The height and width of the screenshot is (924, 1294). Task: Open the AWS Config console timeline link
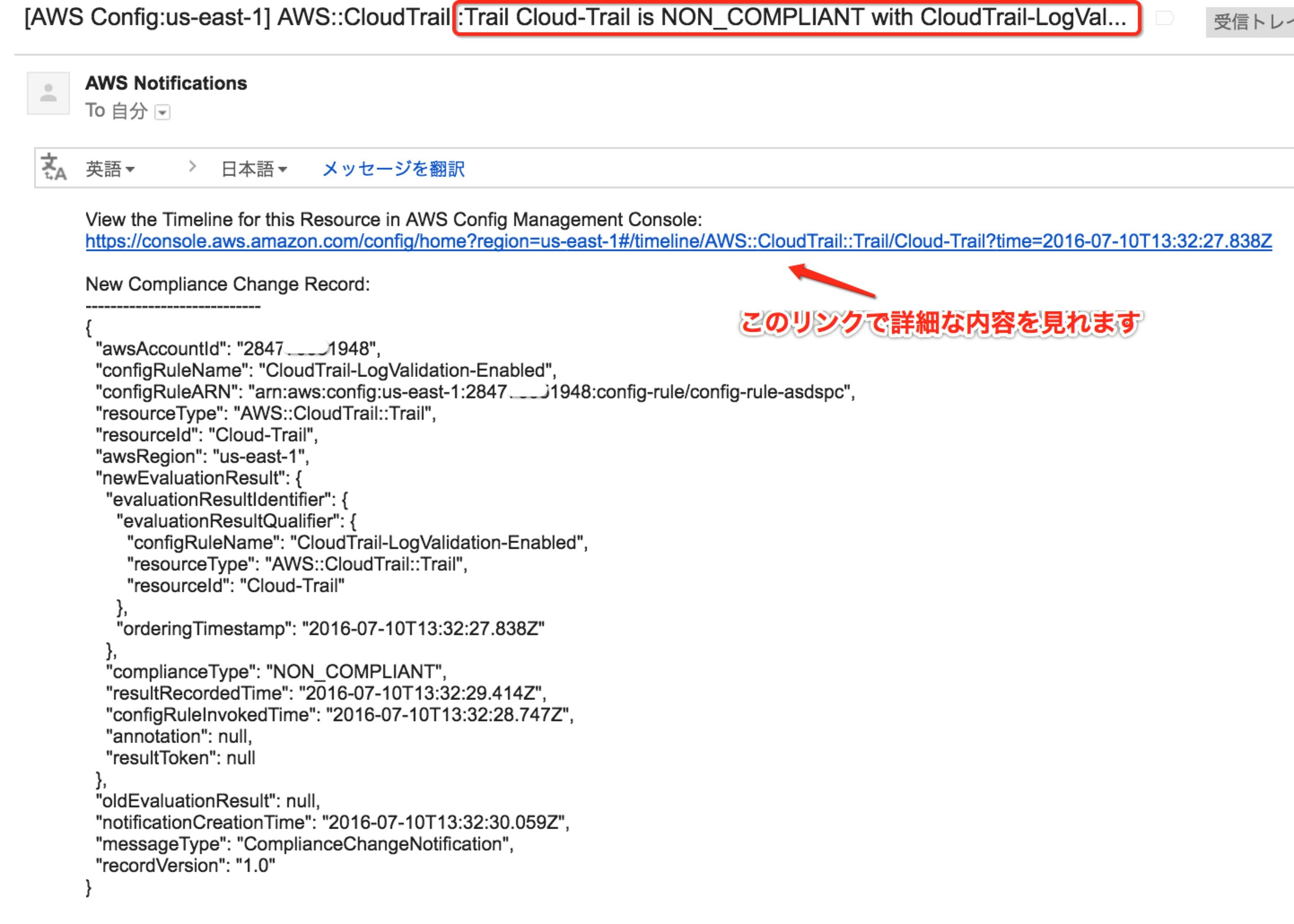(x=678, y=241)
